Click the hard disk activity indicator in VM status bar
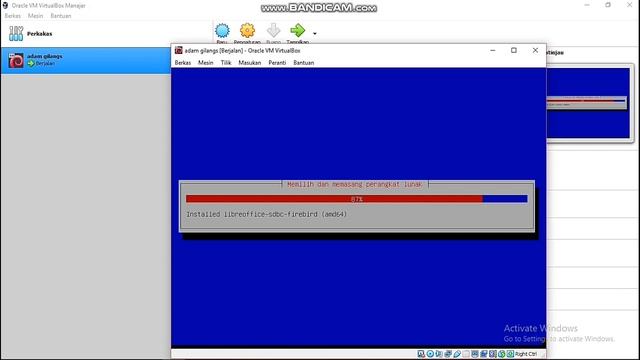Viewport: 640px width, 360px height. click(x=421, y=354)
